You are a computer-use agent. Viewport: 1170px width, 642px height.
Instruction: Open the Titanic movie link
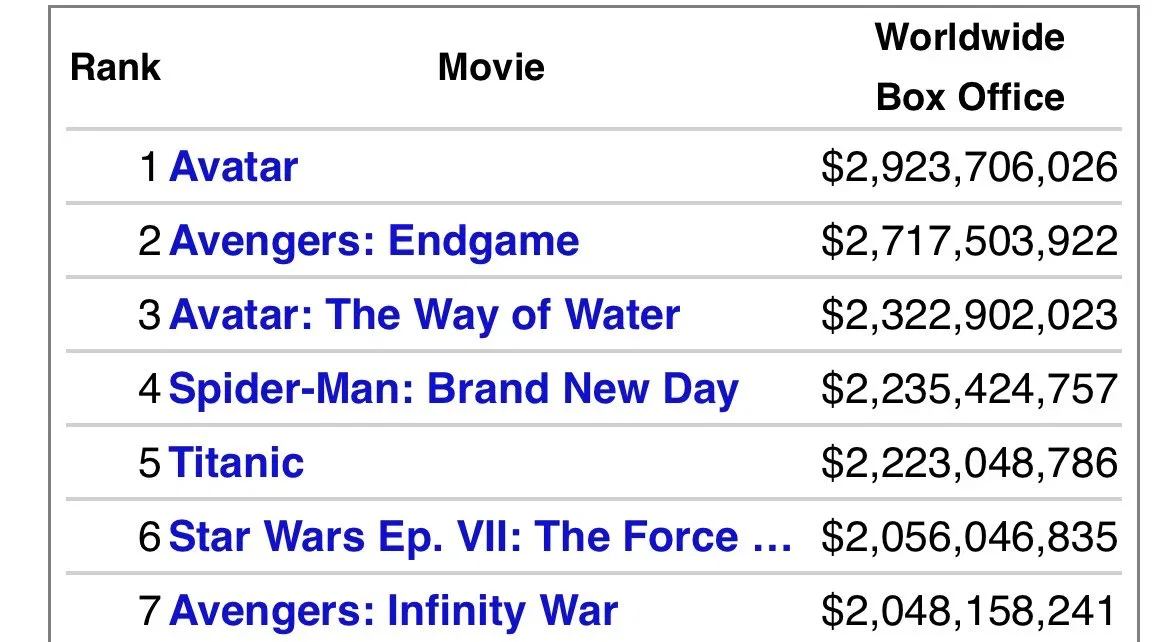tap(237, 463)
